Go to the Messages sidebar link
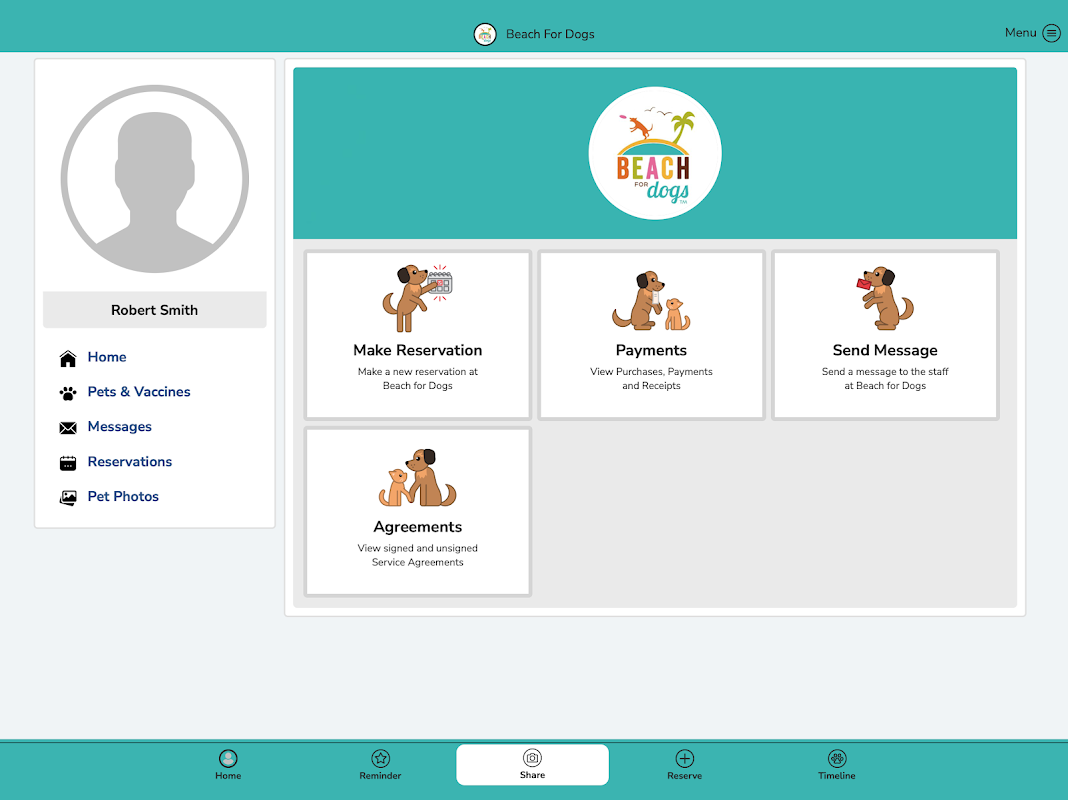Image resolution: width=1068 pixels, height=800 pixels. (120, 427)
